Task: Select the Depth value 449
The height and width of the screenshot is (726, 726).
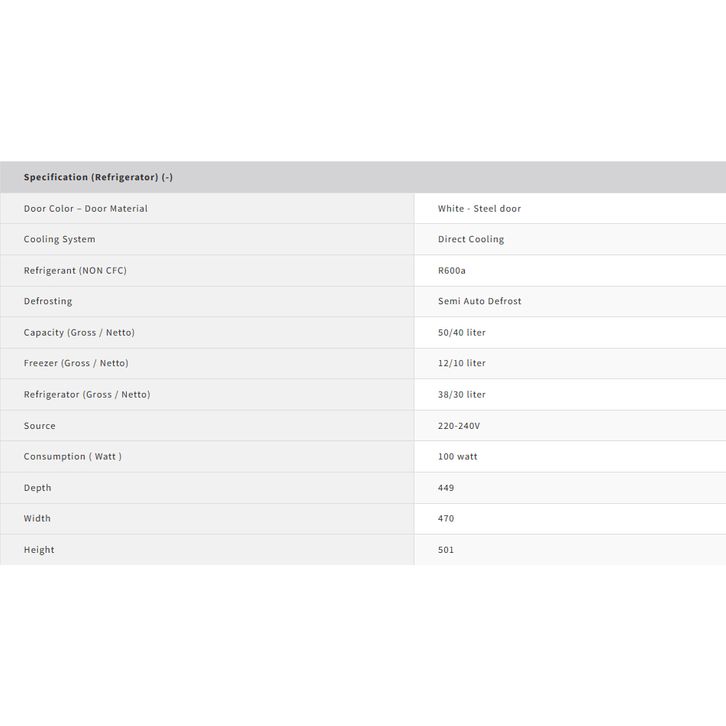Action: pos(446,488)
